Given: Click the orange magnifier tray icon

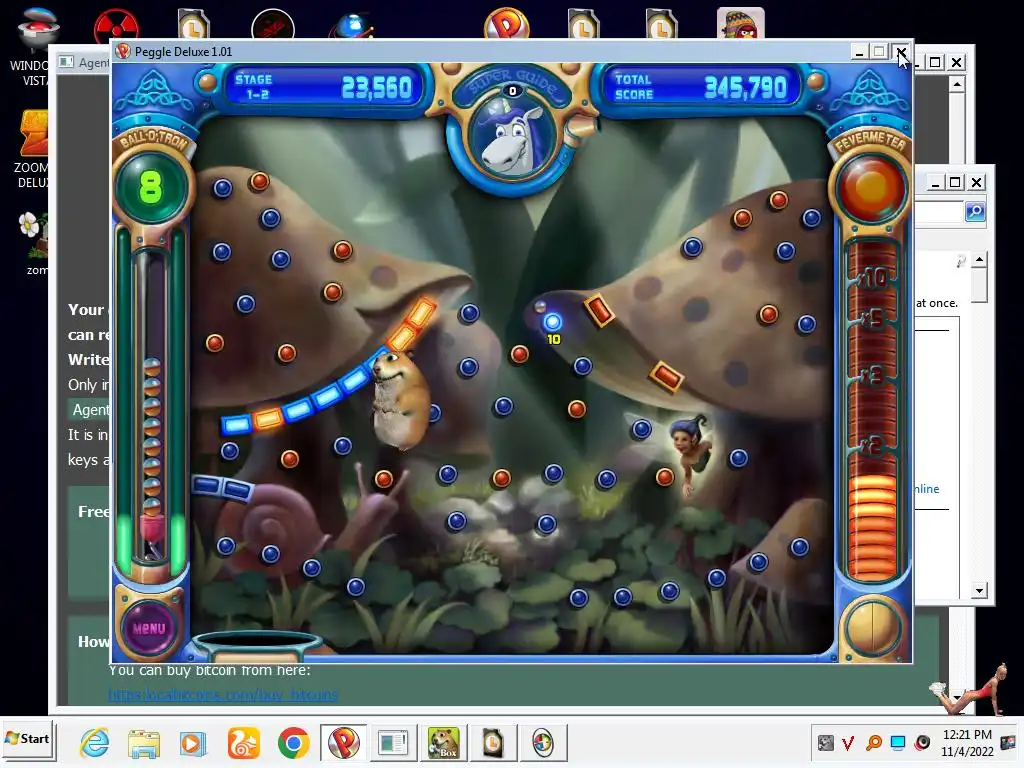Looking at the screenshot, I should click(872, 743).
